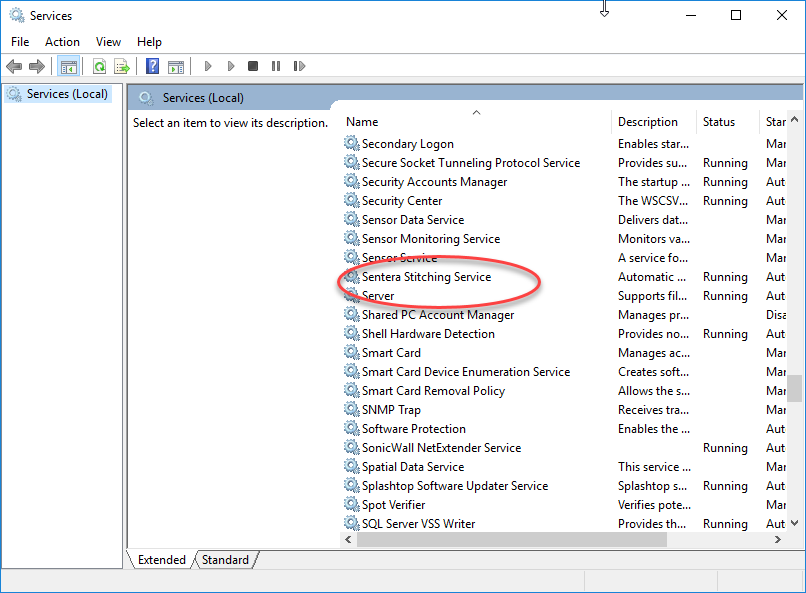Click the horizontal scrollbar thumb under the list

click(x=511, y=540)
